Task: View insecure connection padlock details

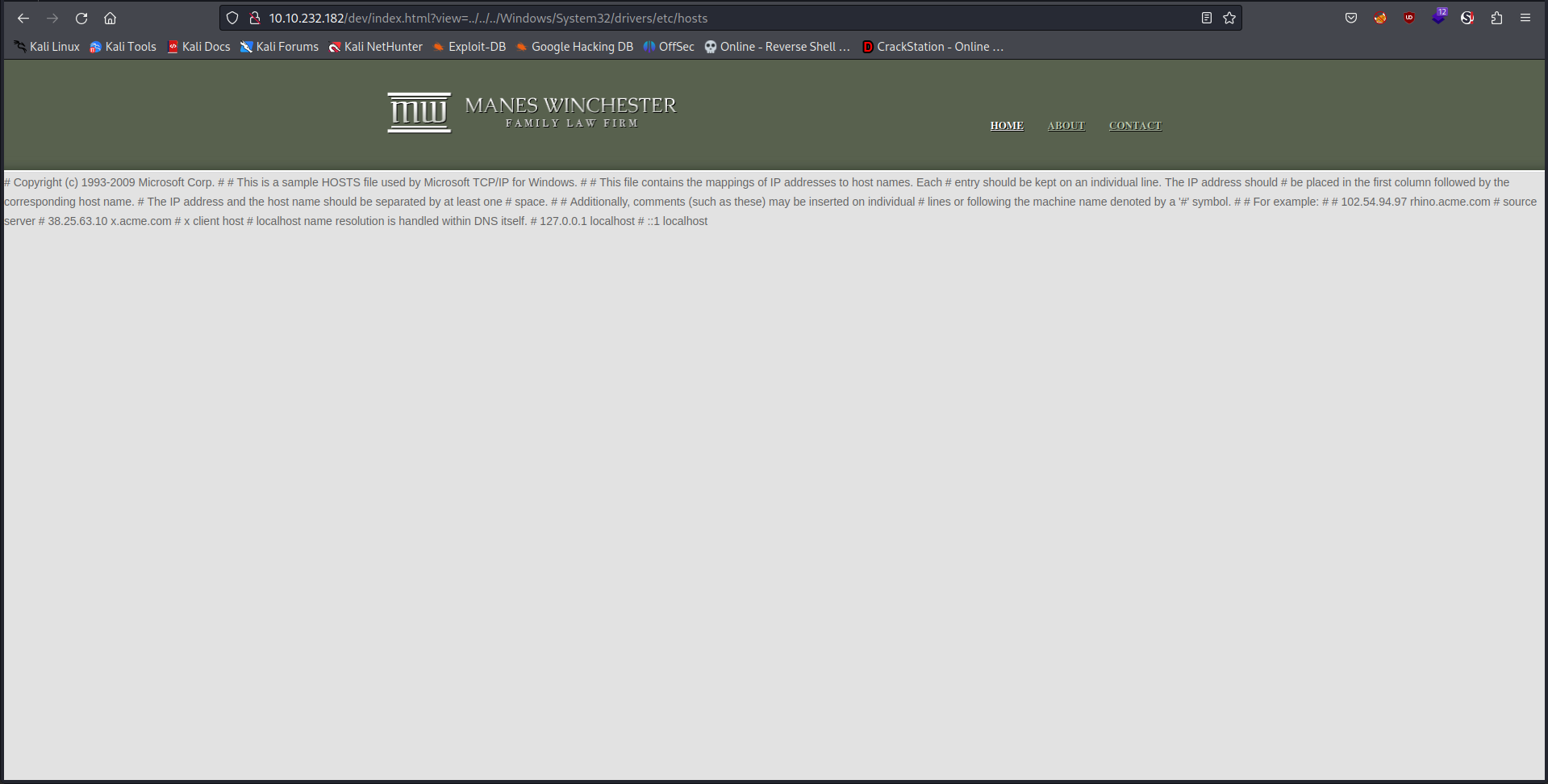Action: coord(254,18)
